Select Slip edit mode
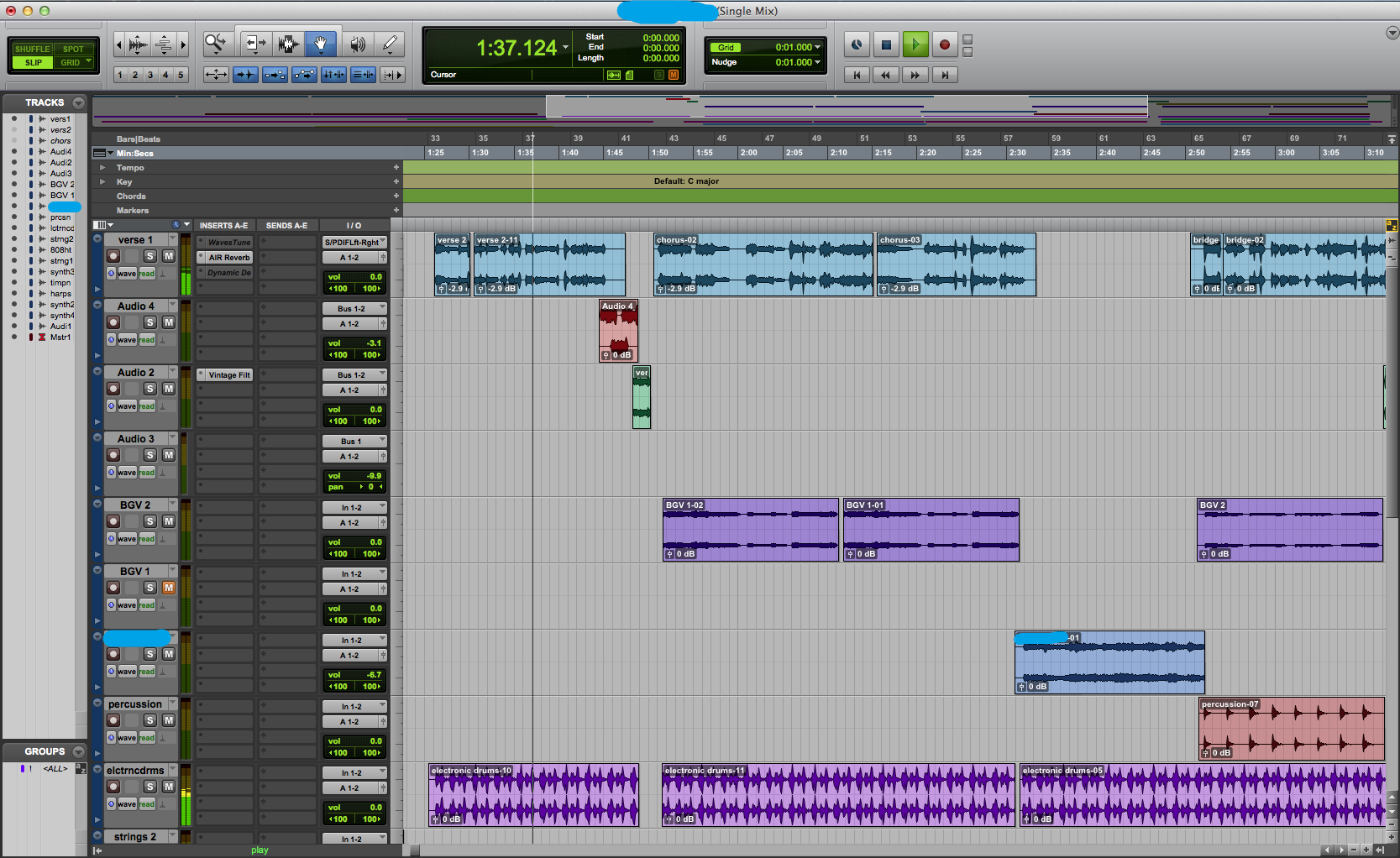 (x=33, y=62)
